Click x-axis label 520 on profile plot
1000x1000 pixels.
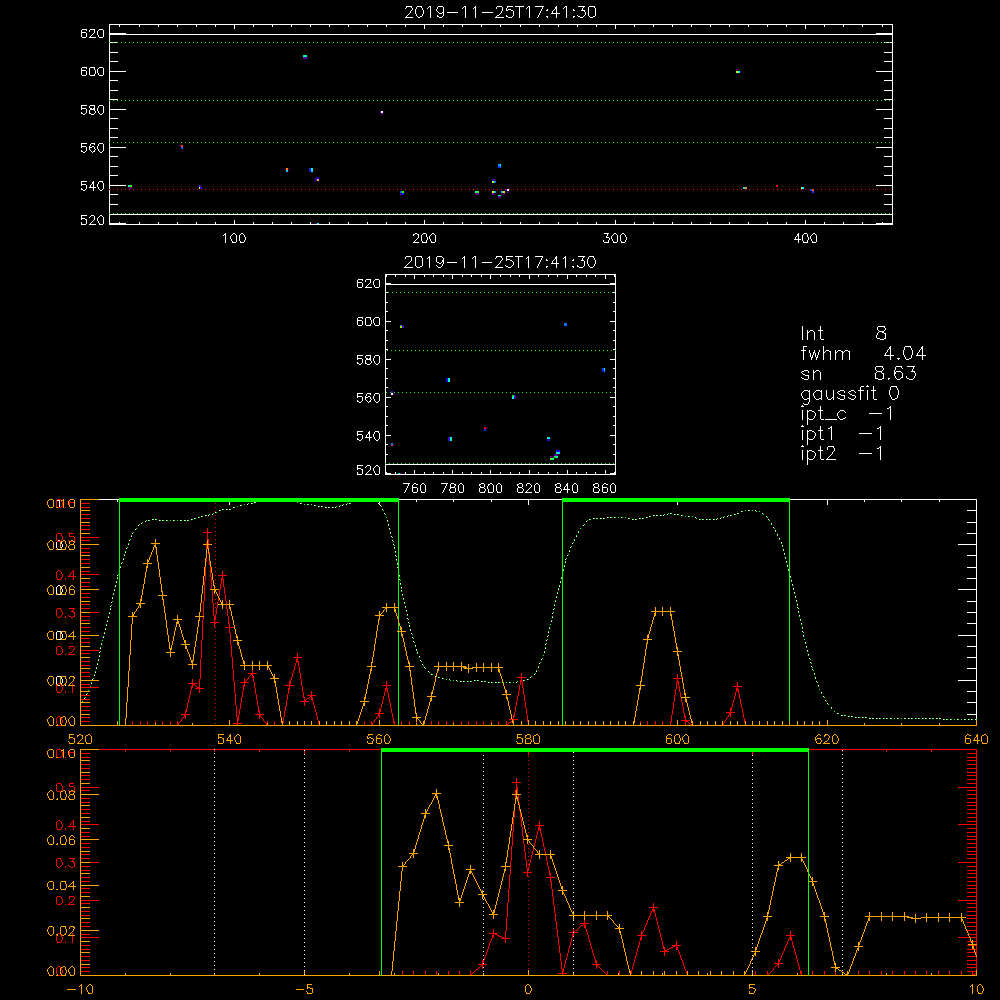click(80, 740)
